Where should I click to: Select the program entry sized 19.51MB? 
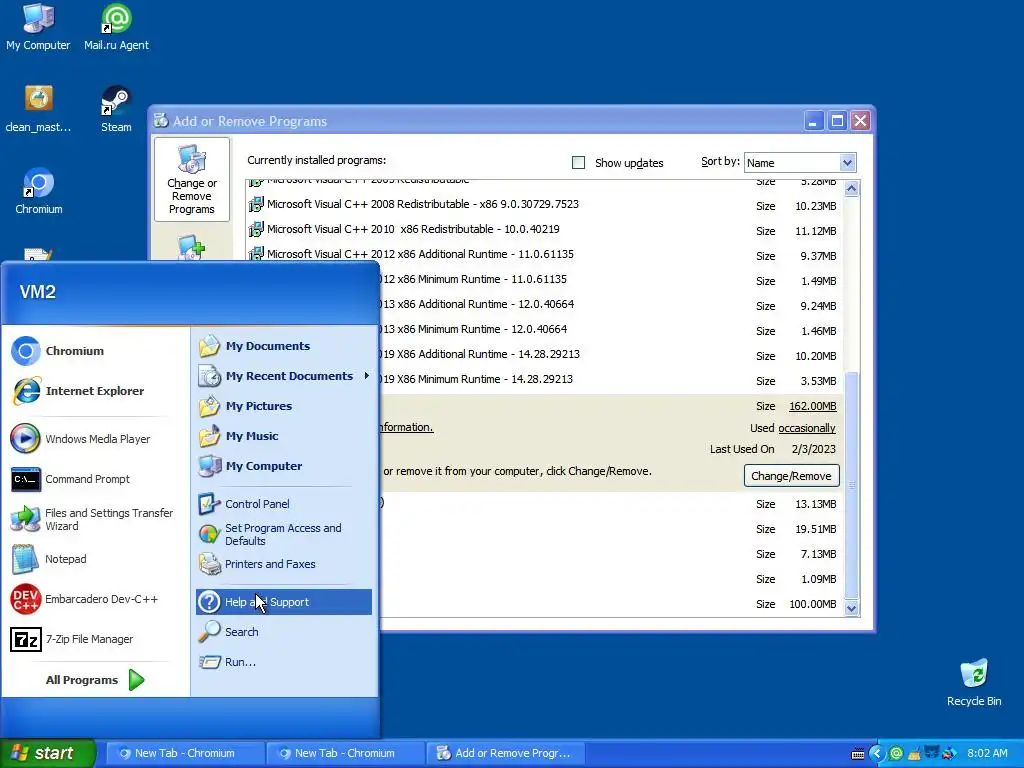coord(611,529)
